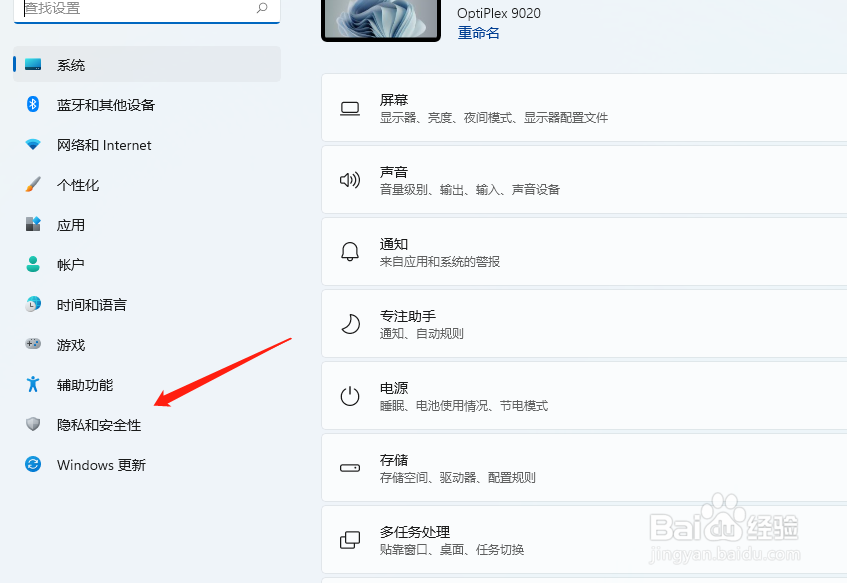Open 蓝牙和其他设备 settings category
Viewport: 847px width, 583px height.
coord(147,104)
